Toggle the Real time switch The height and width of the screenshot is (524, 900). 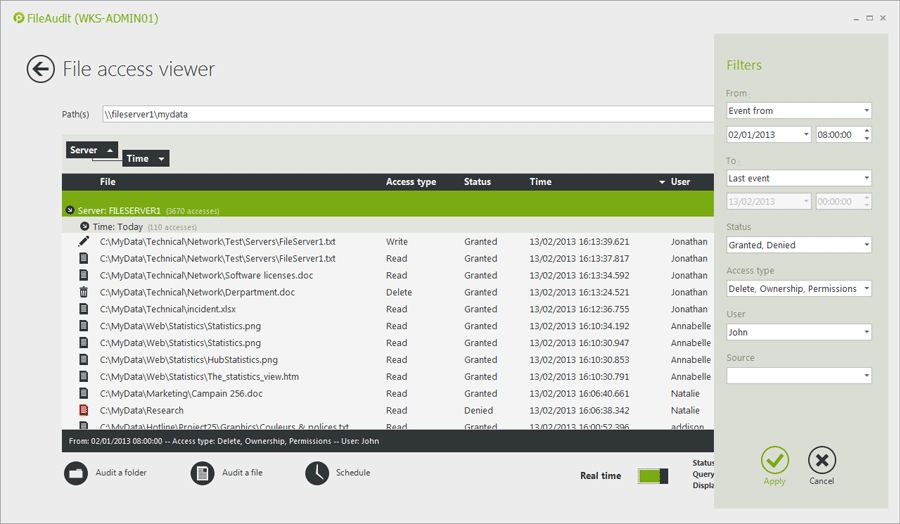click(653, 476)
